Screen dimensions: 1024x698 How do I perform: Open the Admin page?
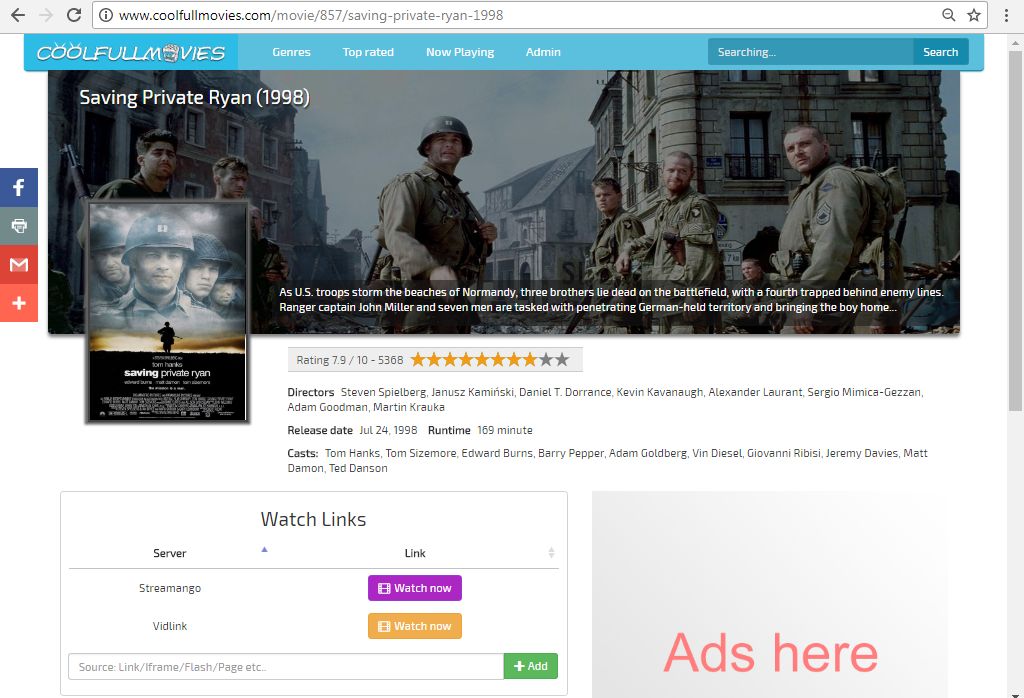543,52
